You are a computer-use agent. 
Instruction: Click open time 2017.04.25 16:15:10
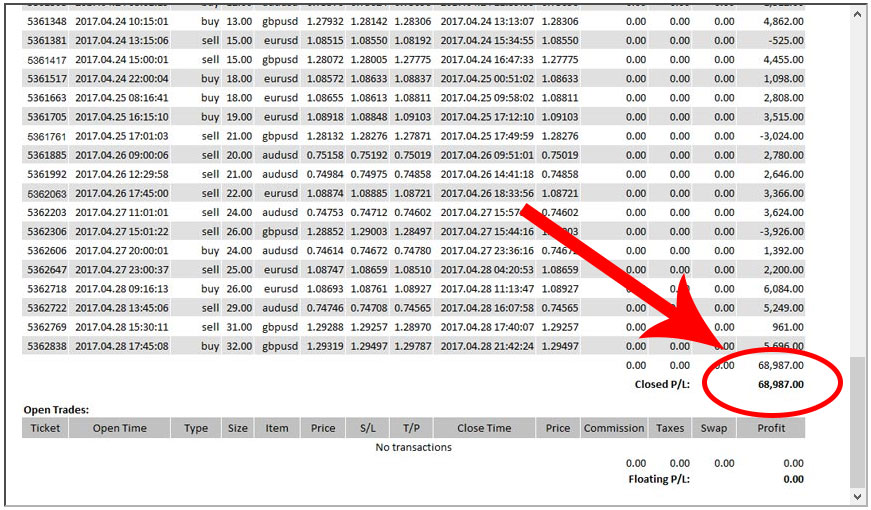[x=122, y=117]
